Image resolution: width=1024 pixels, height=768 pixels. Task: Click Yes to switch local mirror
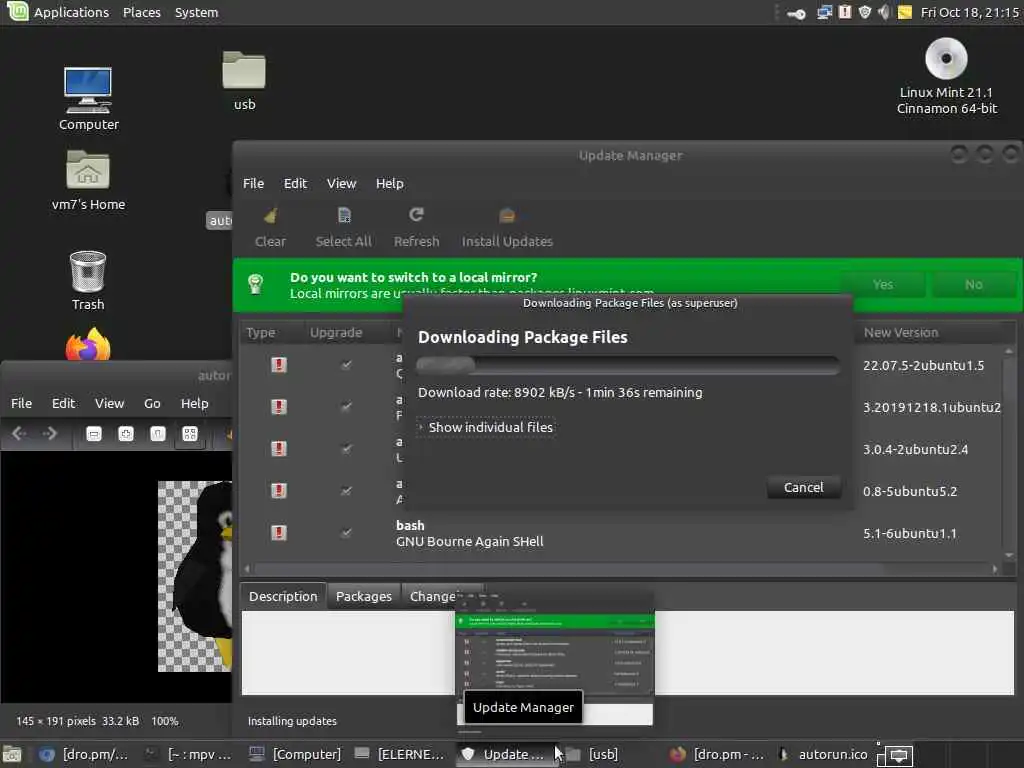coord(882,285)
